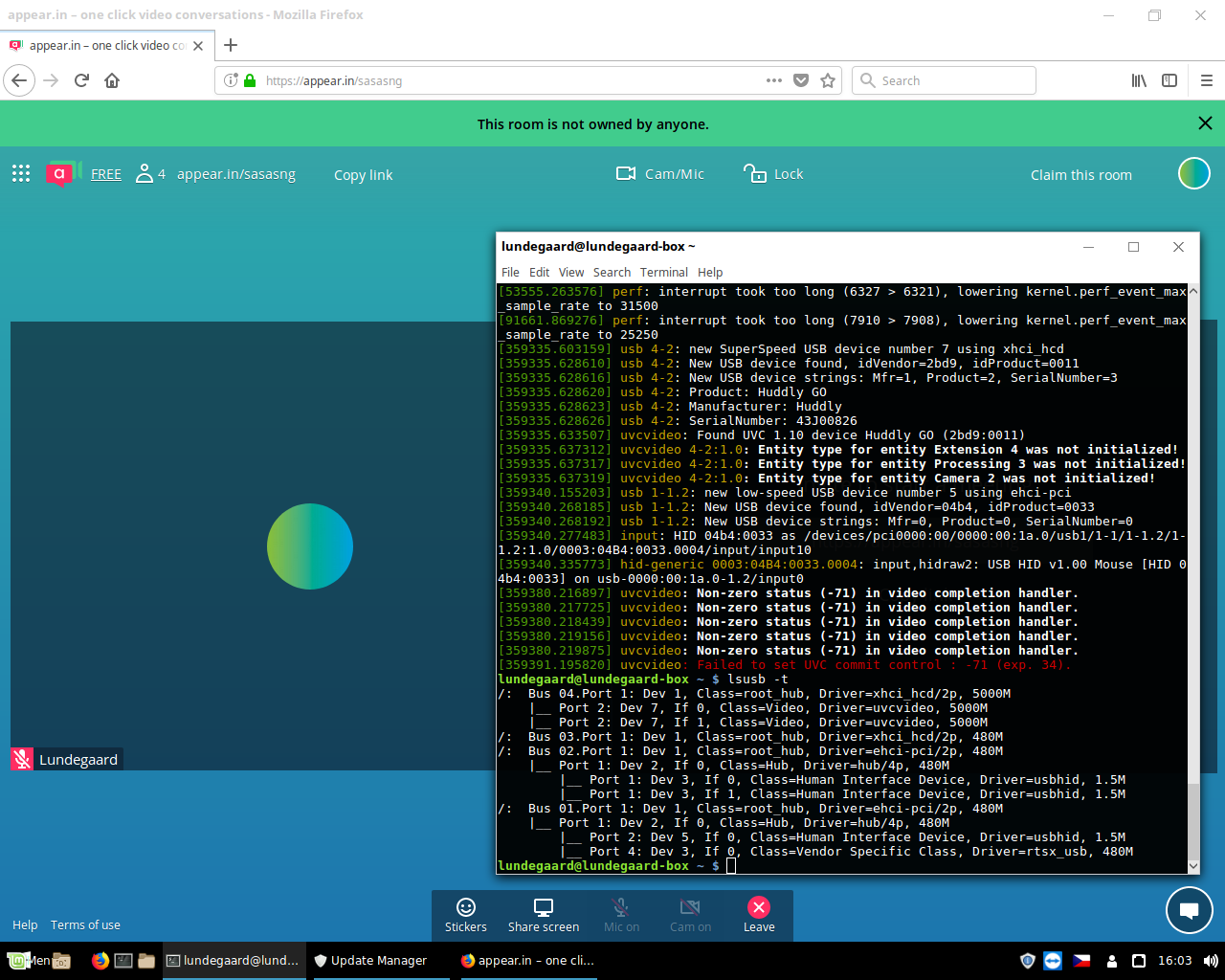Open the profile avatar in the top bar
The width and height of the screenshot is (1225, 980).
(x=1194, y=173)
